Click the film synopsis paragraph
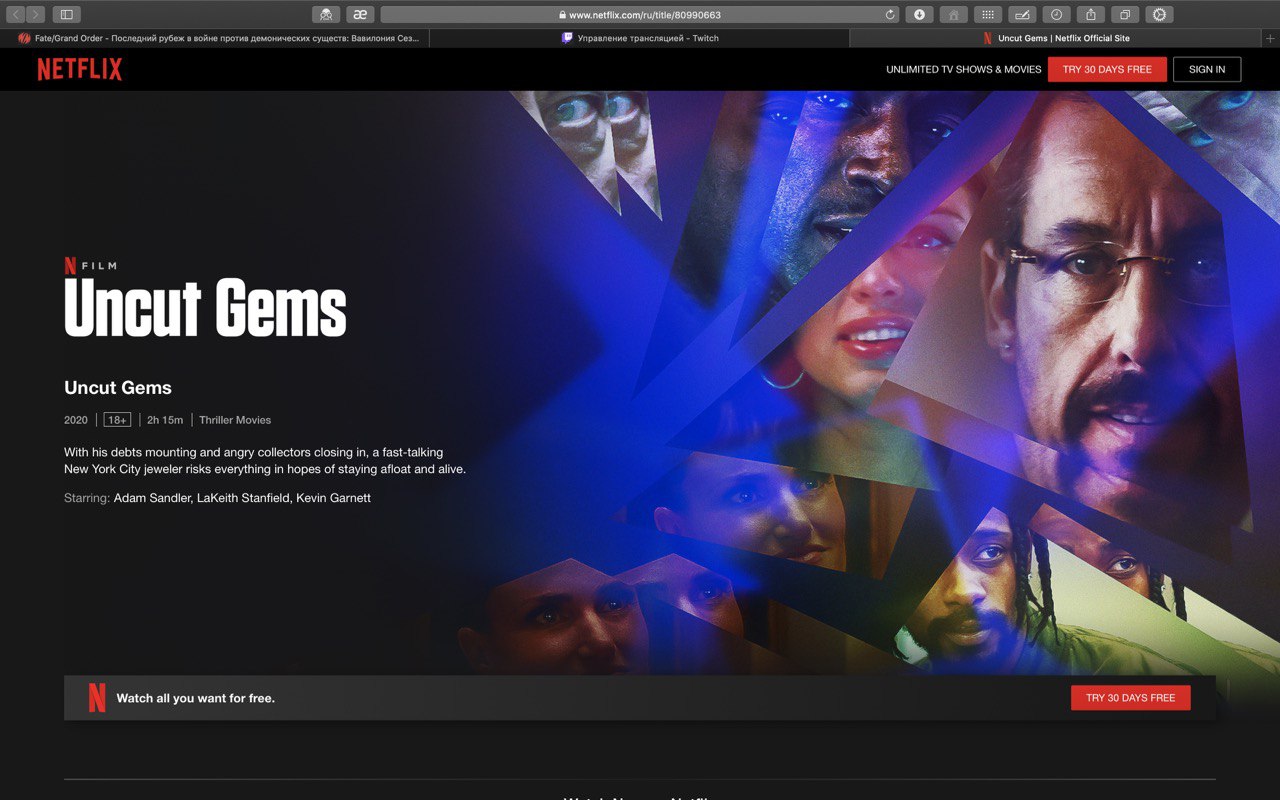This screenshot has height=800, width=1280. tap(265, 460)
